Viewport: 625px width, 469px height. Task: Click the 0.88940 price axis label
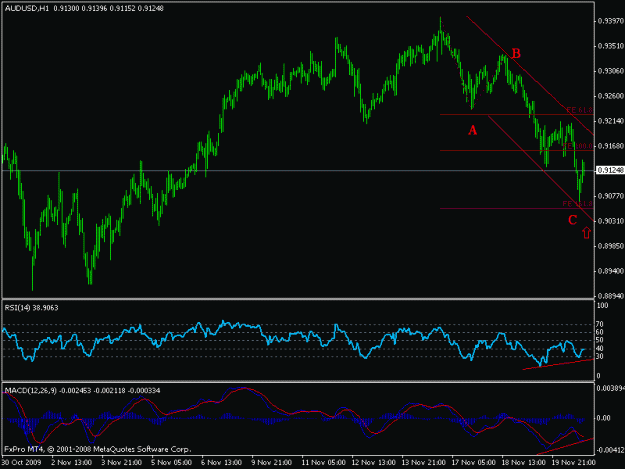coord(611,296)
